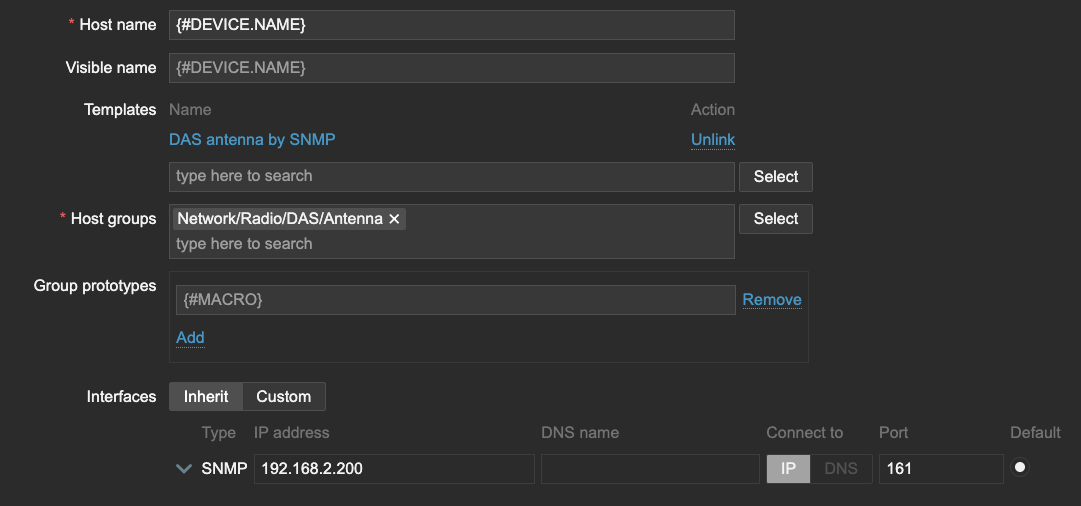Click the Host groups search field
Viewport: 1081px width, 506px height.
click(x=452, y=244)
